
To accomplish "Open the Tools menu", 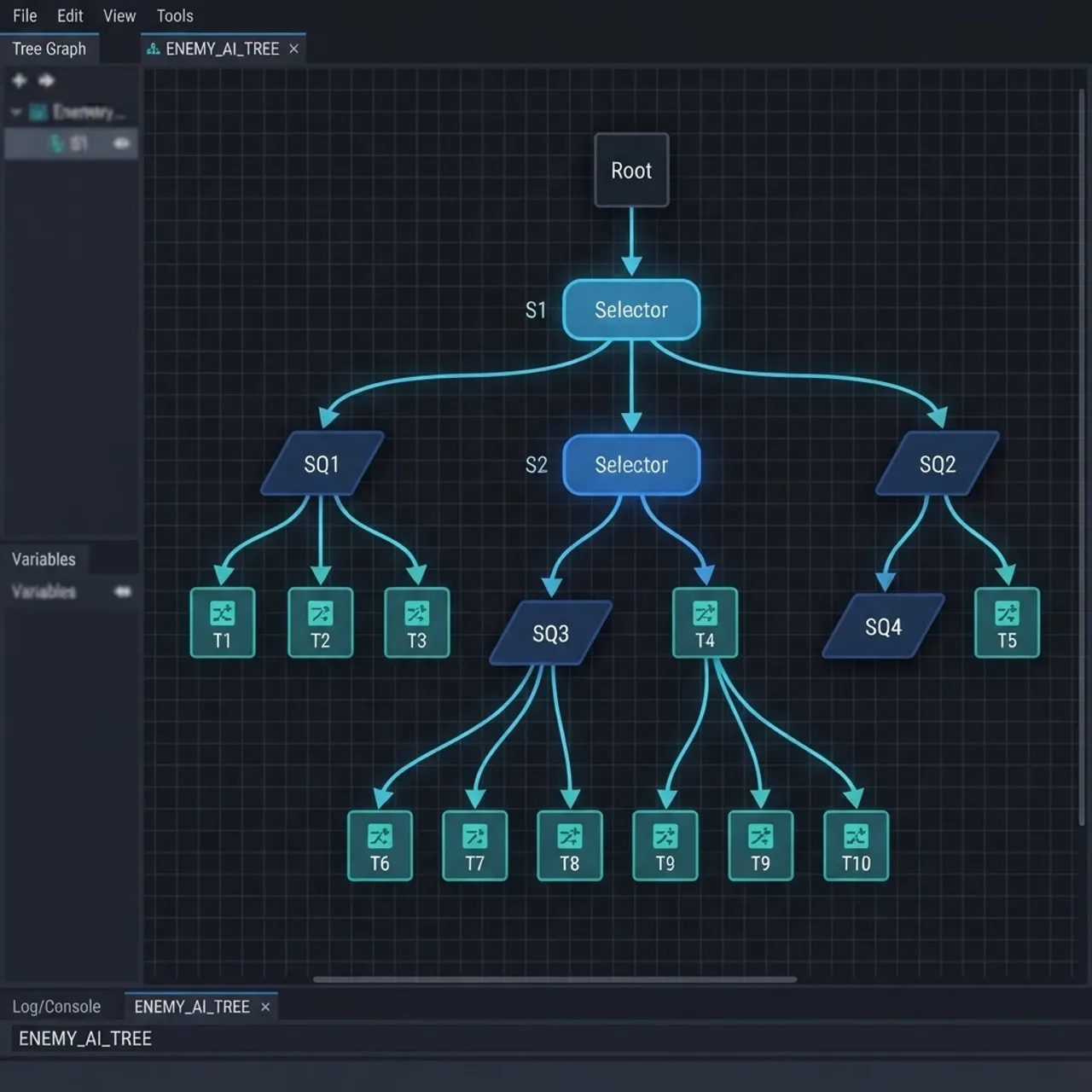I will tap(175, 15).
